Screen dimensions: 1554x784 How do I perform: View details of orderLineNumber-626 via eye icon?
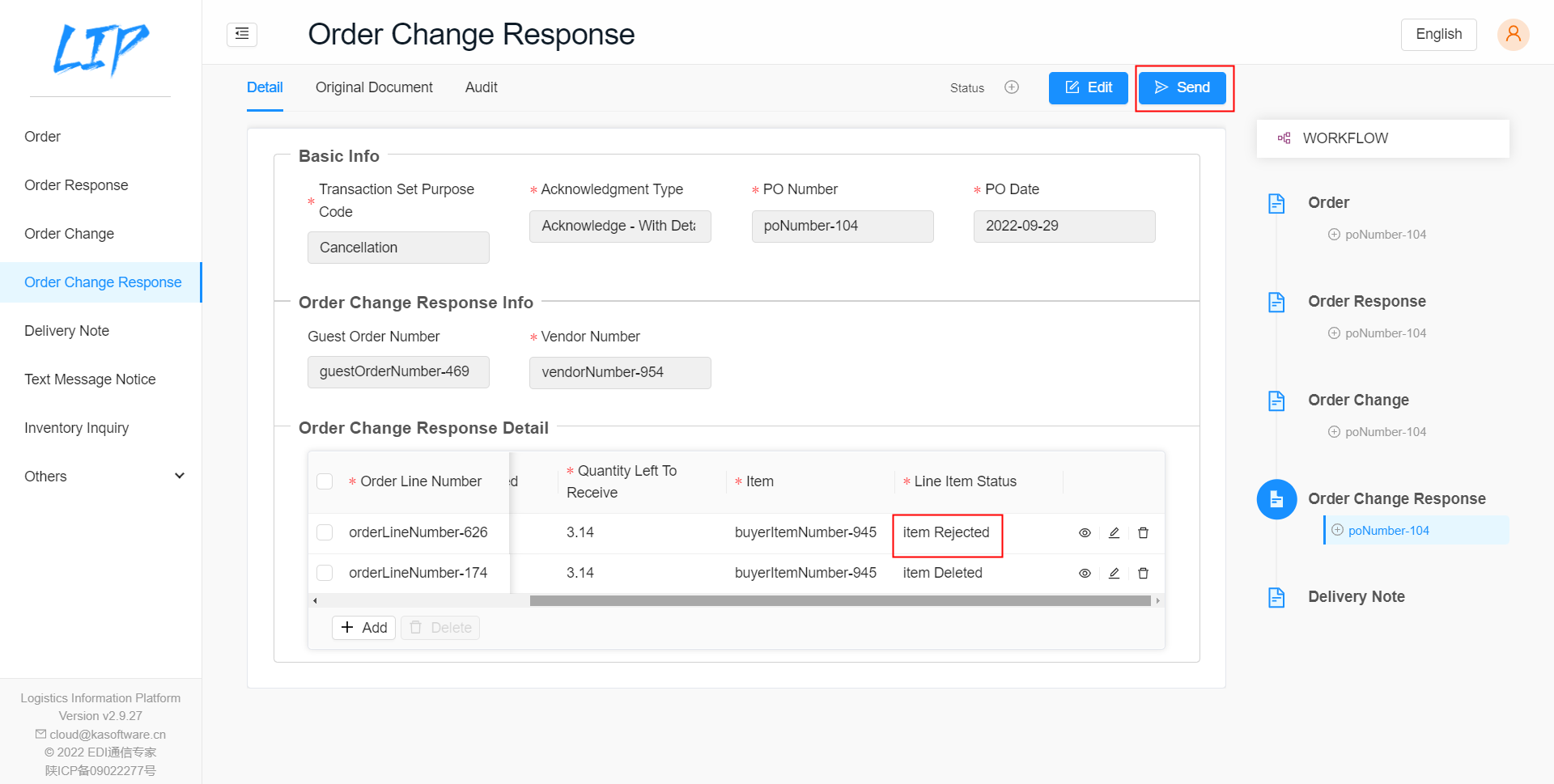(x=1085, y=532)
